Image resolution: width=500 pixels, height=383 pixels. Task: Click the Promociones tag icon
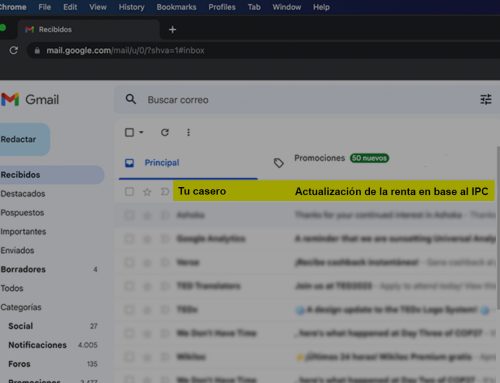coord(279,163)
